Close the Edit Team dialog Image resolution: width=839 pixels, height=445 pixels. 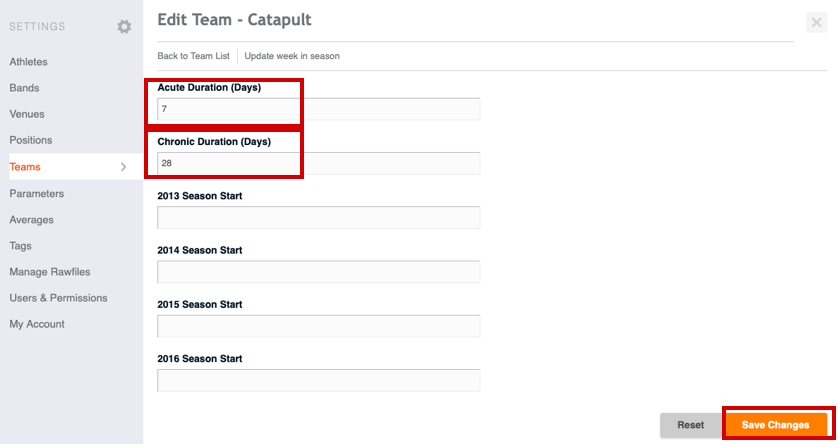(816, 22)
